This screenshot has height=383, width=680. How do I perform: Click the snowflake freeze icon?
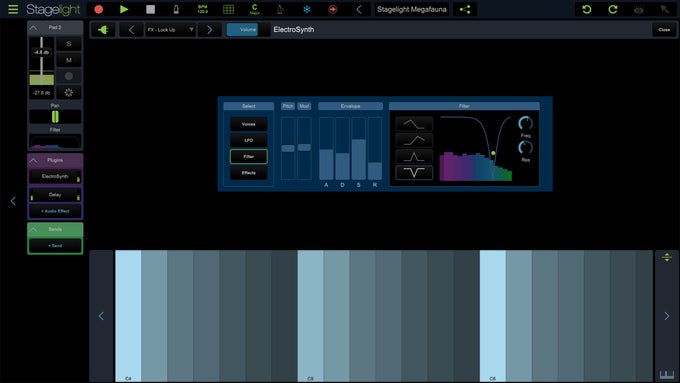click(x=307, y=9)
